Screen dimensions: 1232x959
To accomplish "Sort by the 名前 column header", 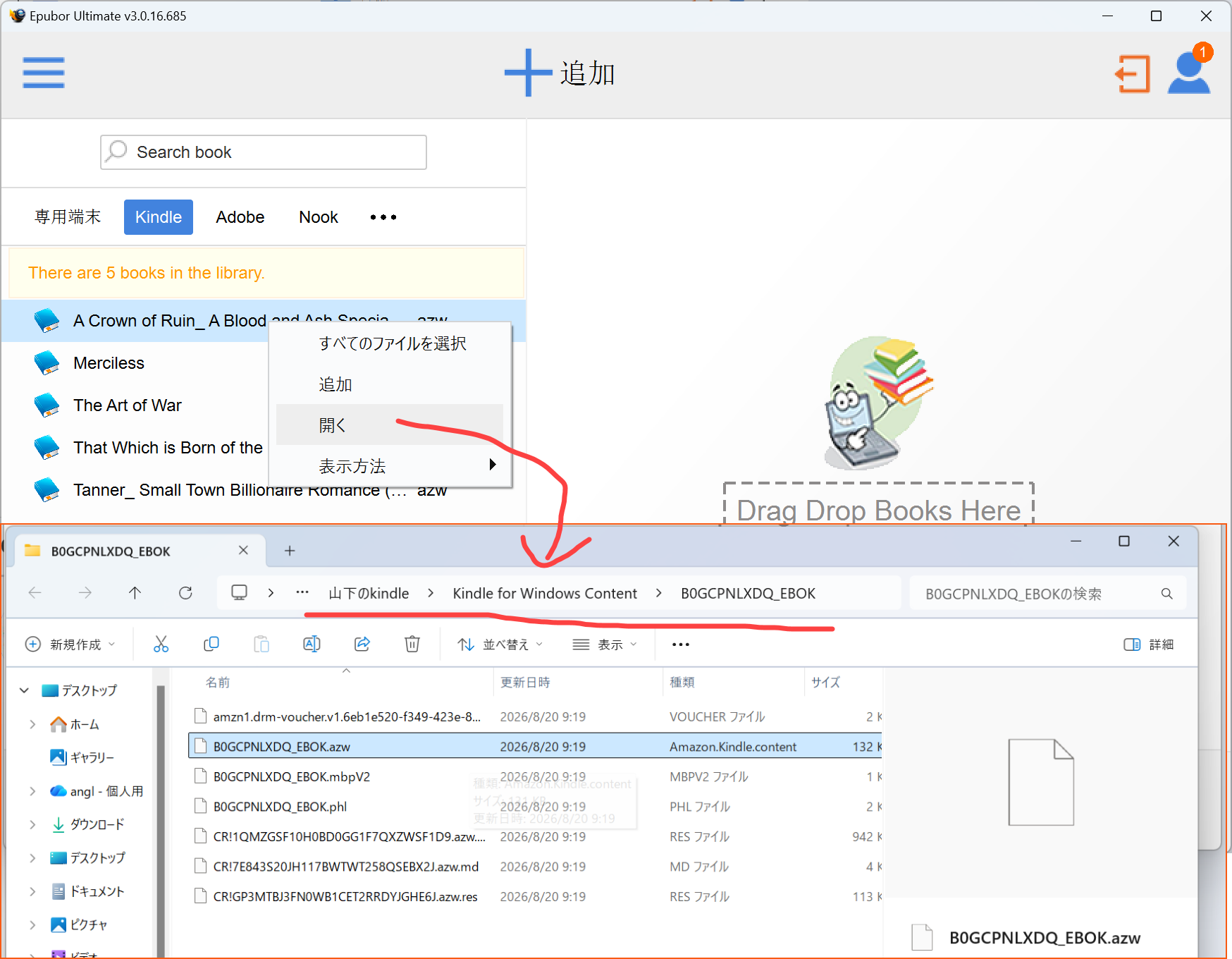I will [218, 683].
